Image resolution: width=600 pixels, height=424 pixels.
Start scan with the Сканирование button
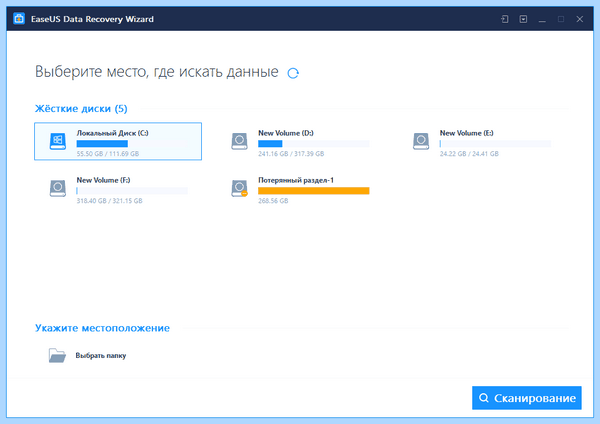[x=527, y=398]
